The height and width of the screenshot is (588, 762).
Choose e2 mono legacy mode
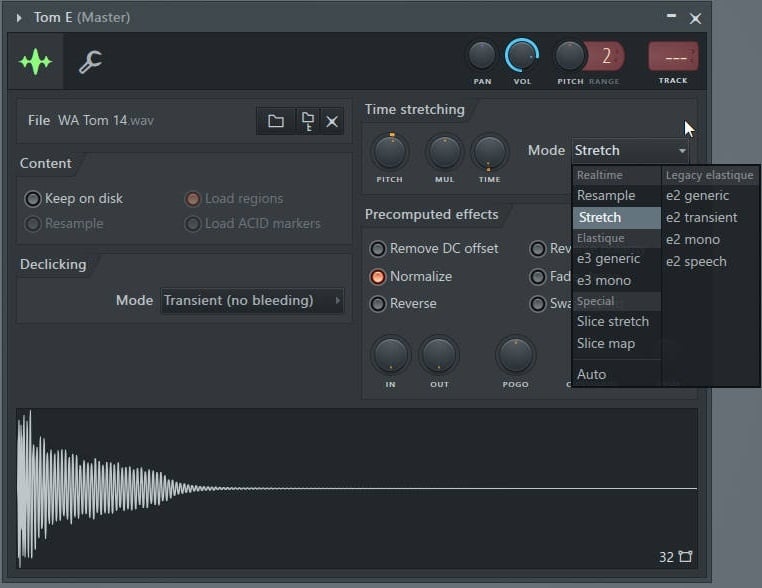point(710,240)
